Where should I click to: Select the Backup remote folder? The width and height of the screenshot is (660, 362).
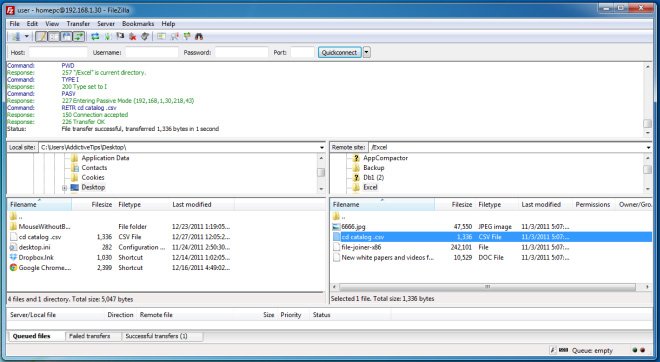coord(373,168)
